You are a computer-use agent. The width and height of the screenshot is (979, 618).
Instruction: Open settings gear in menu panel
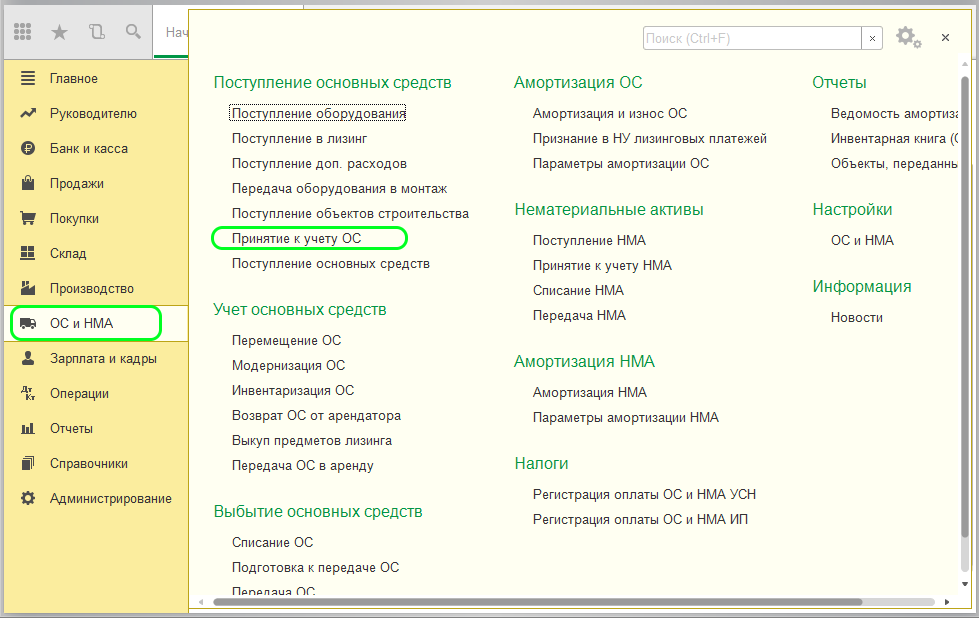(906, 37)
